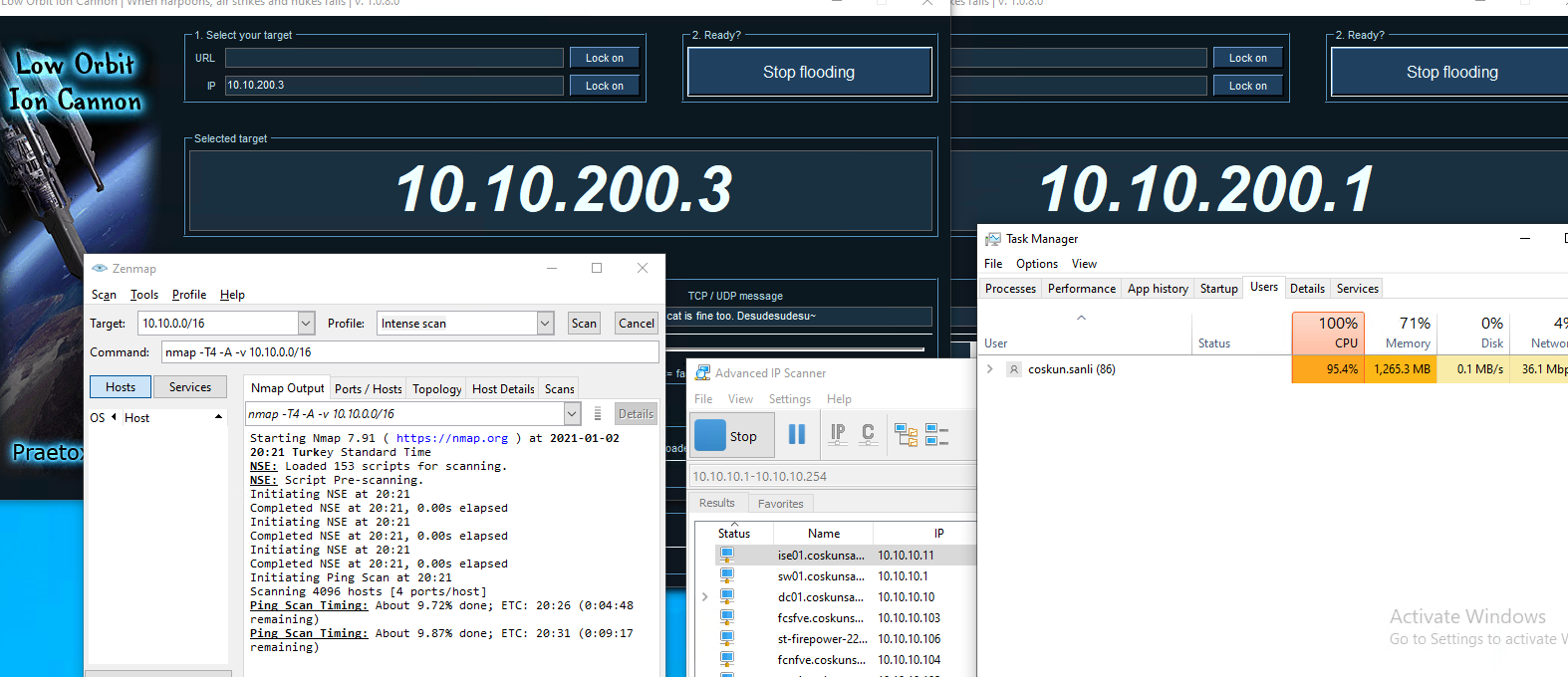Open the Services tab in Task Manager
The height and width of the screenshot is (677, 1568).
1358,289
